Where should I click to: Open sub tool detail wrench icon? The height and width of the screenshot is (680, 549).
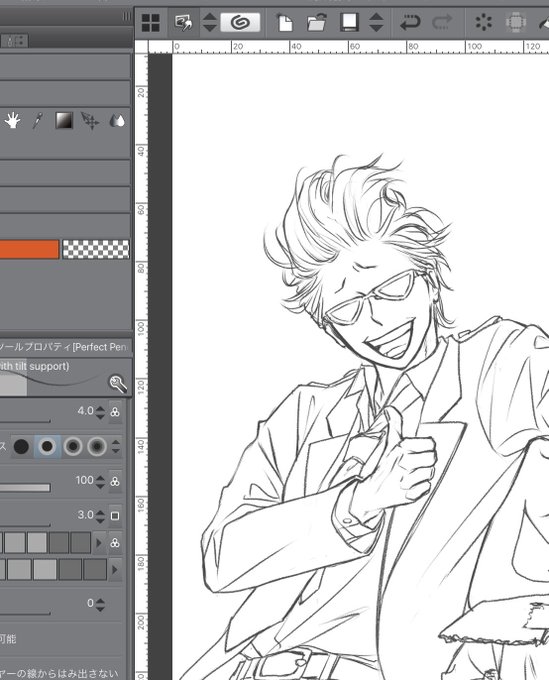coord(118,383)
